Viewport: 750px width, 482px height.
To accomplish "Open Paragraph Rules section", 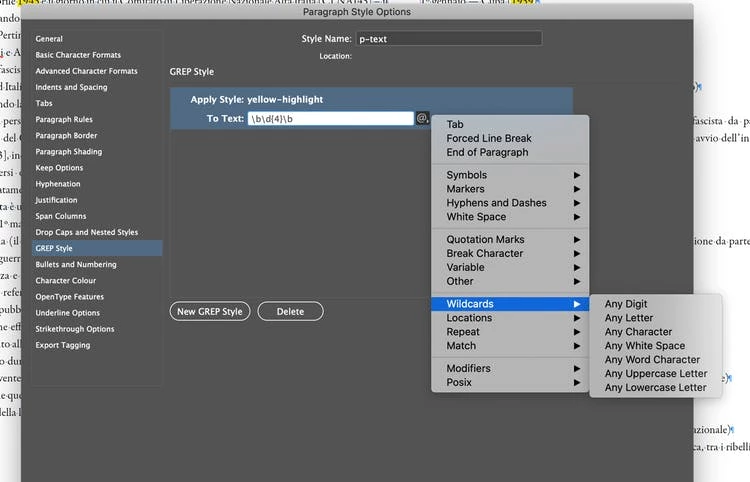I will (x=64, y=120).
